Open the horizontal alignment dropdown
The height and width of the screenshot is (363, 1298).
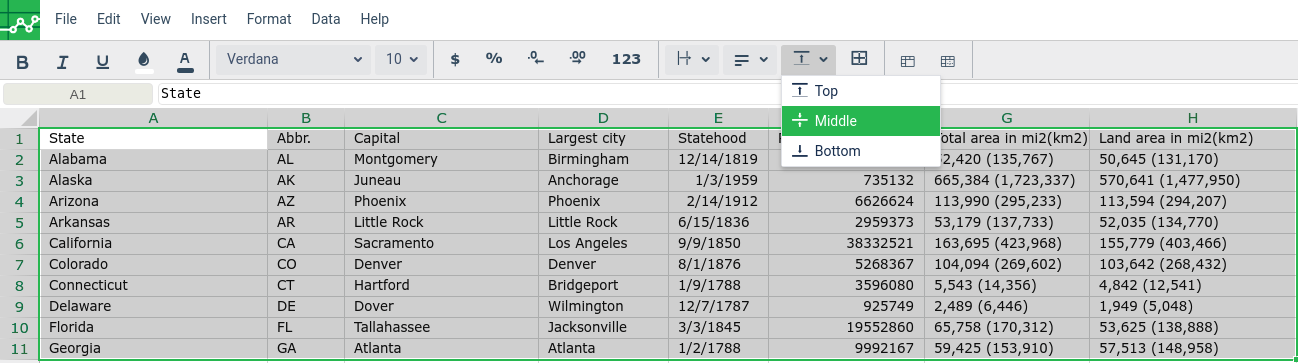pyautogui.click(x=751, y=59)
